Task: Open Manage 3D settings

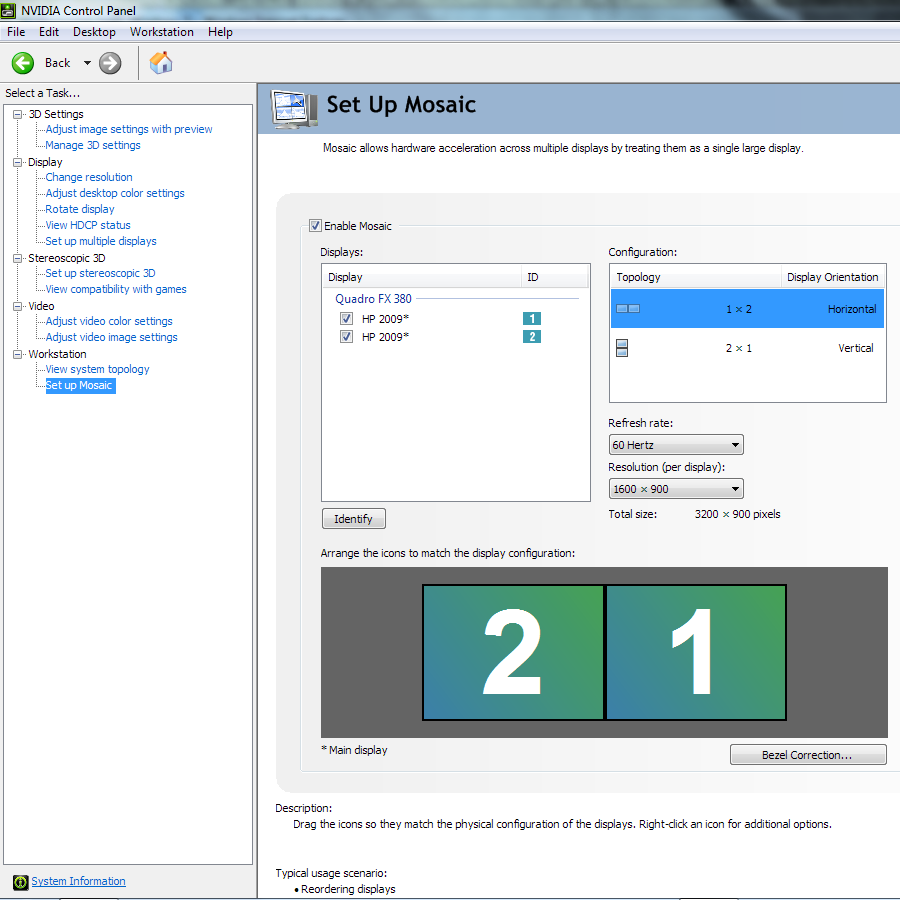Action: point(93,145)
